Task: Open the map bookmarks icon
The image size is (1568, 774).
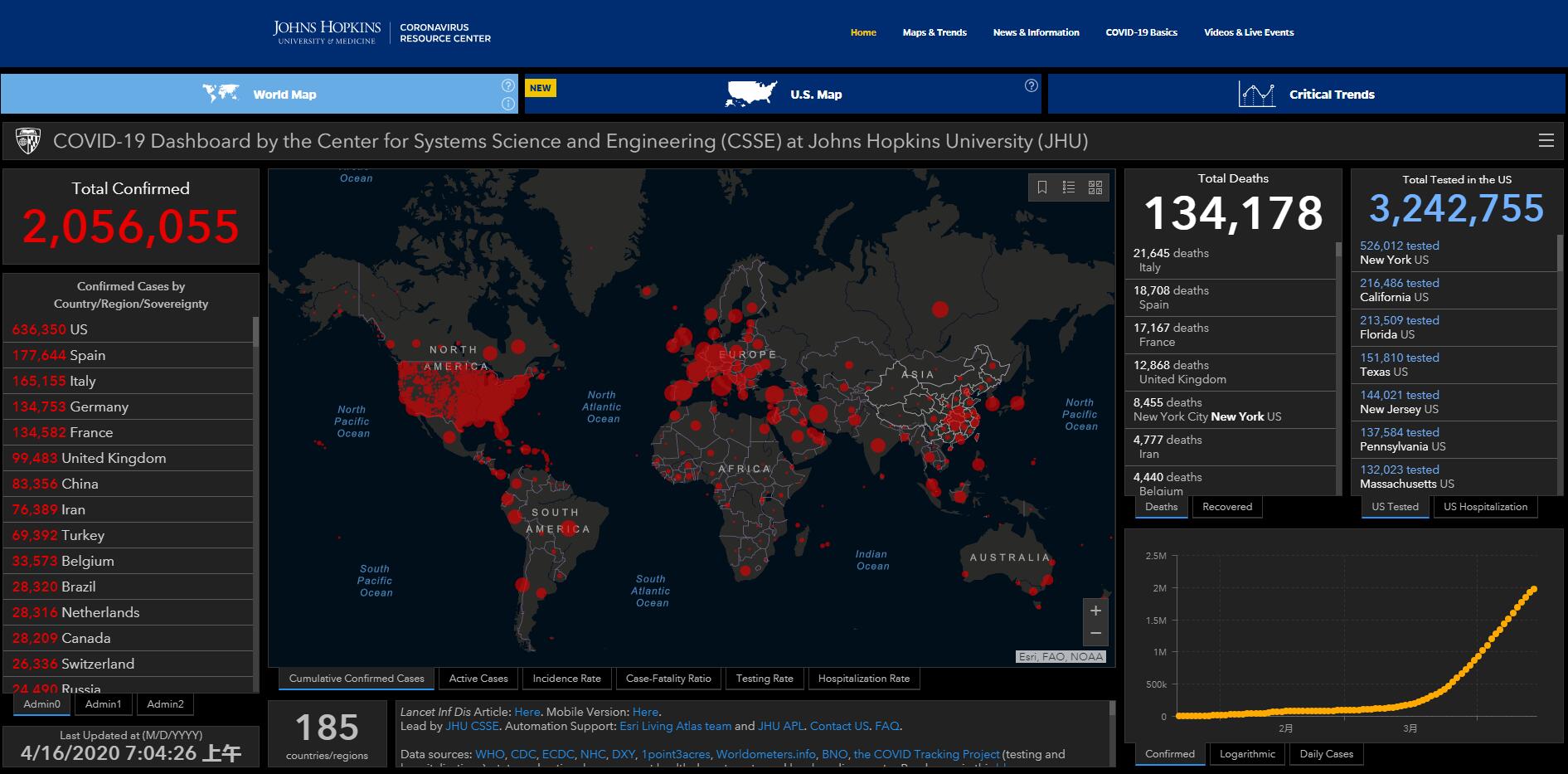Action: 1042,187
